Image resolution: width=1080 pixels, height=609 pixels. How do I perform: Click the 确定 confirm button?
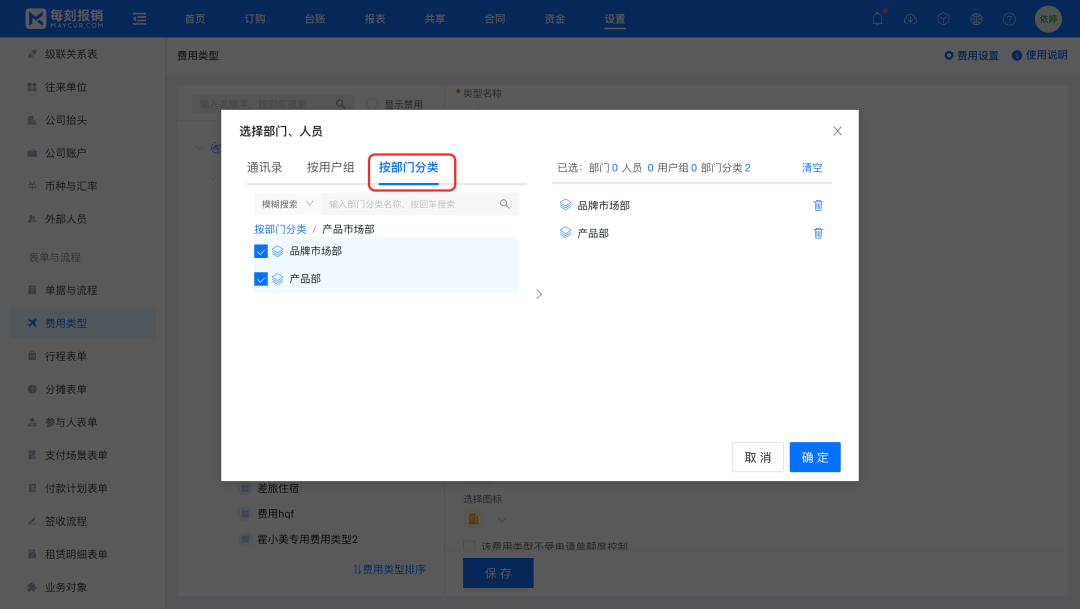(814, 457)
